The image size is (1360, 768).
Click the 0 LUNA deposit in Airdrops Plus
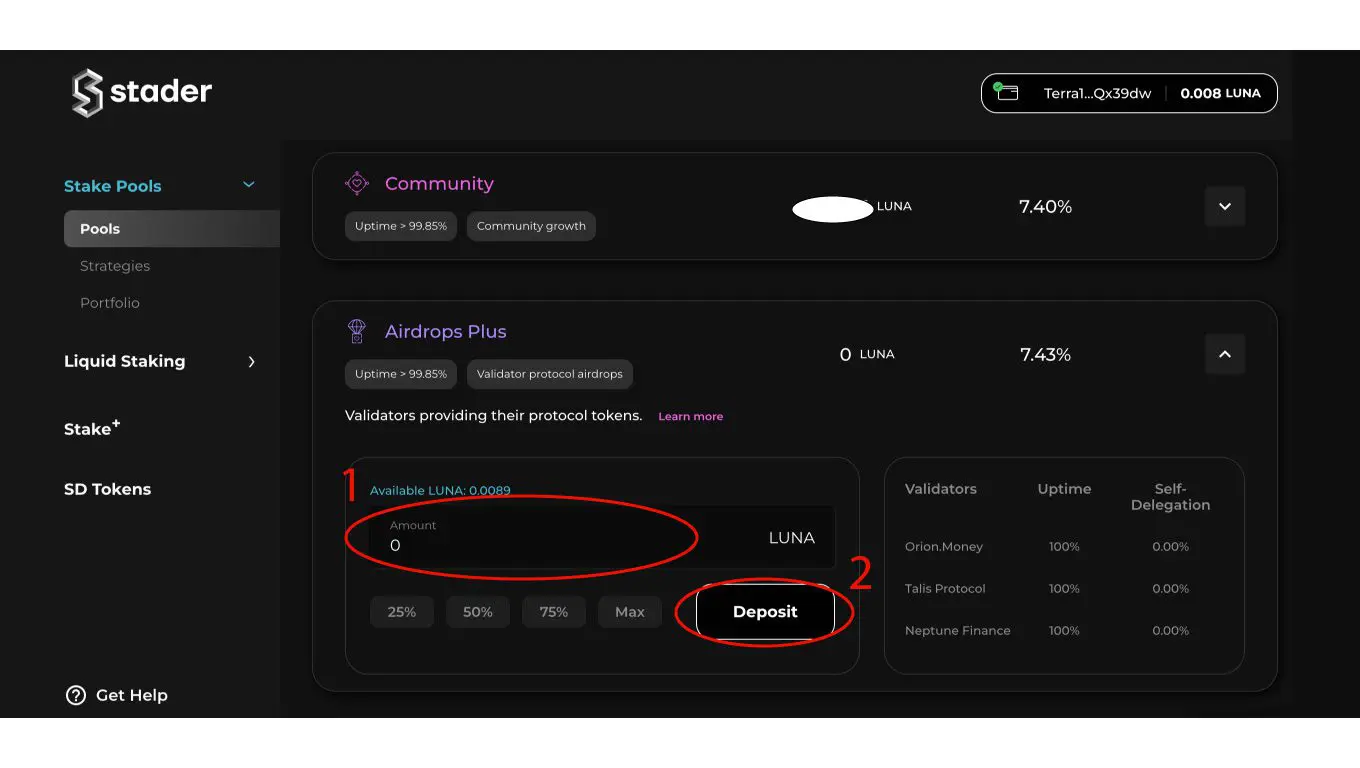click(867, 355)
